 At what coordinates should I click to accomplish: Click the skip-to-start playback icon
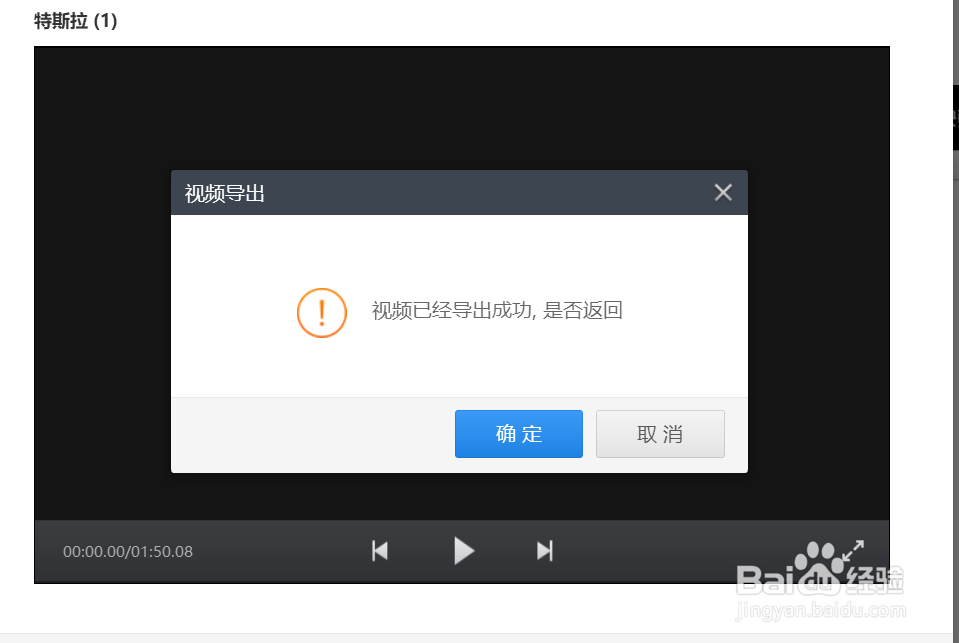(380, 550)
